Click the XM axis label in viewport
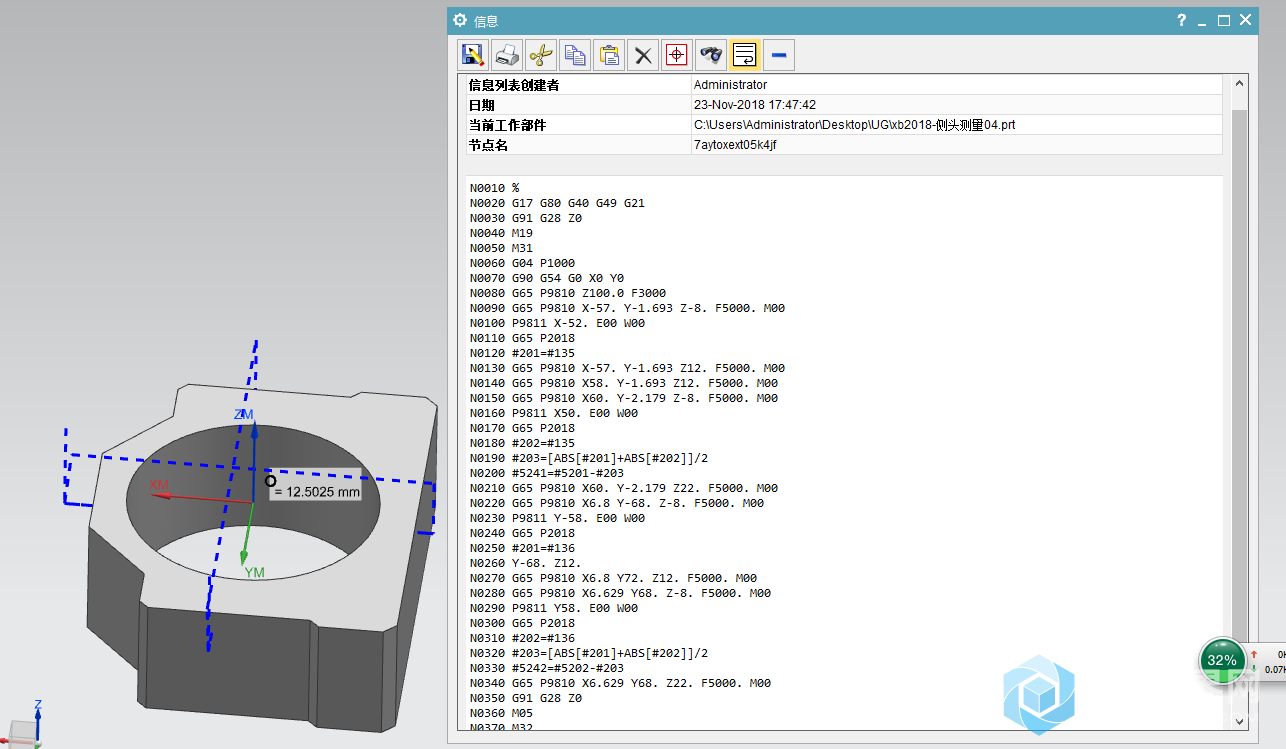Screen dimensions: 1286x749 [159, 485]
